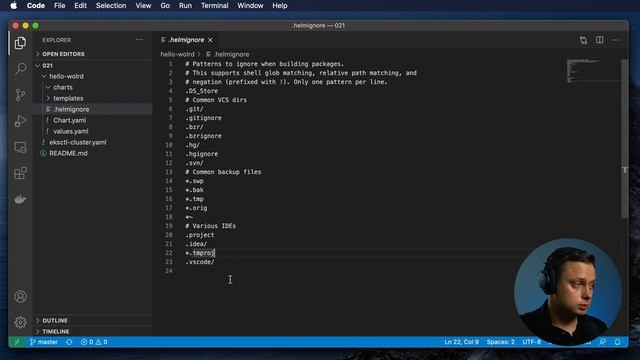Image resolution: width=640 pixels, height=360 pixels.
Task: Expand the Outline section
Action: click(x=93, y=320)
